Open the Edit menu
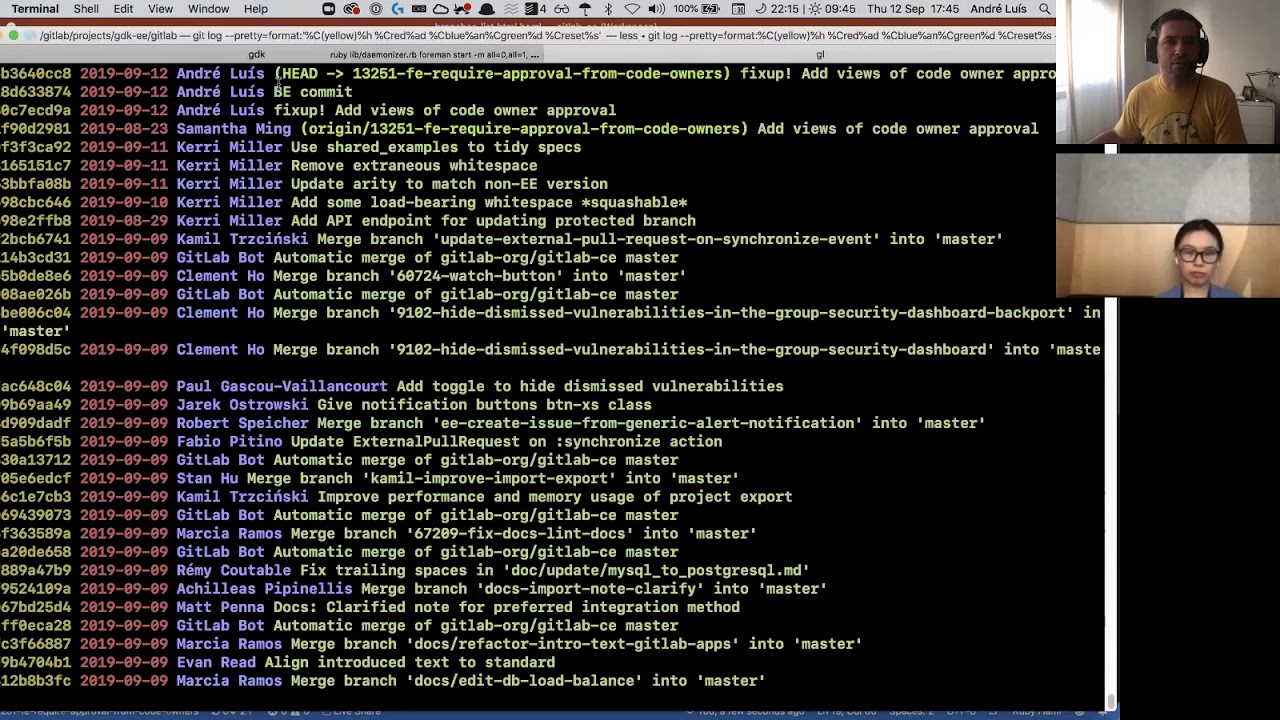Image resolution: width=1280 pixels, height=720 pixels. 123,9
